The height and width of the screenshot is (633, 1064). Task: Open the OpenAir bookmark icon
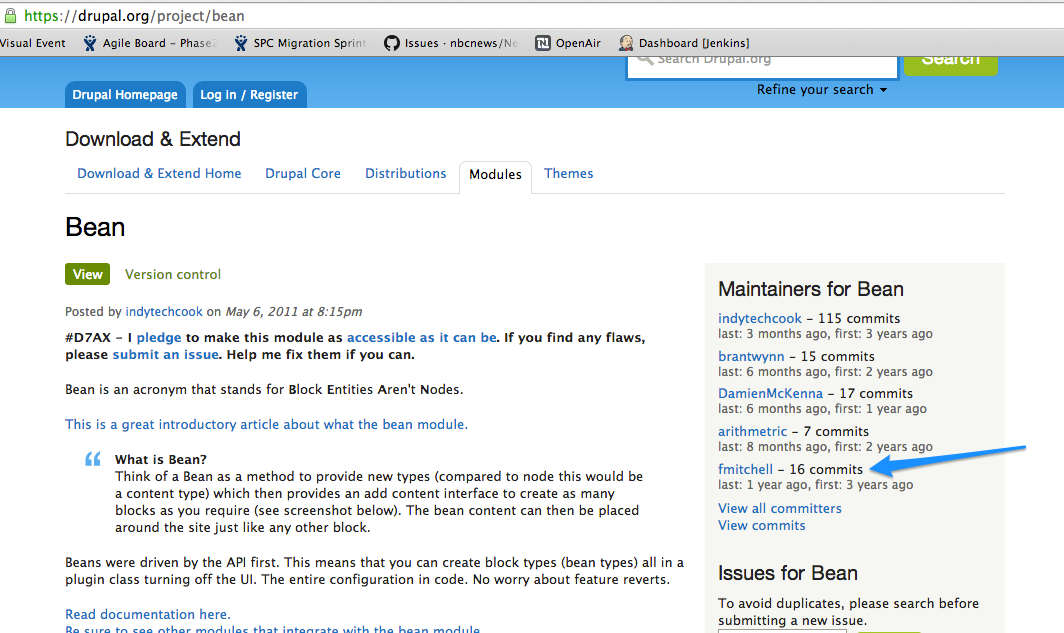(543, 43)
